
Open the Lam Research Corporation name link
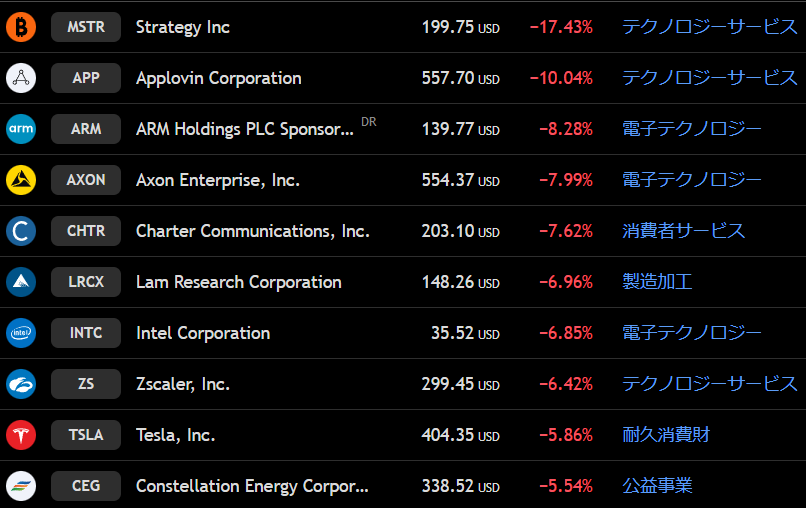point(238,282)
